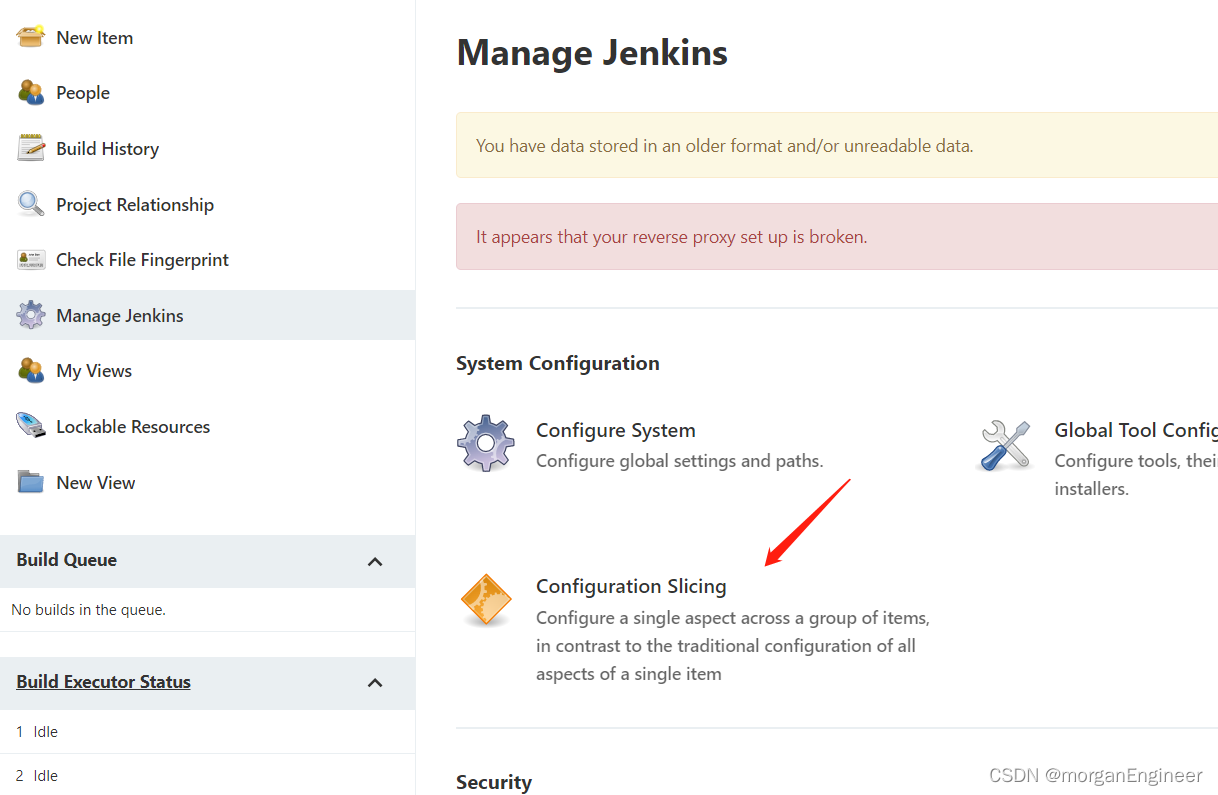The height and width of the screenshot is (795, 1218).
Task: Collapse the Build Executor Status panel
Action: tap(375, 683)
